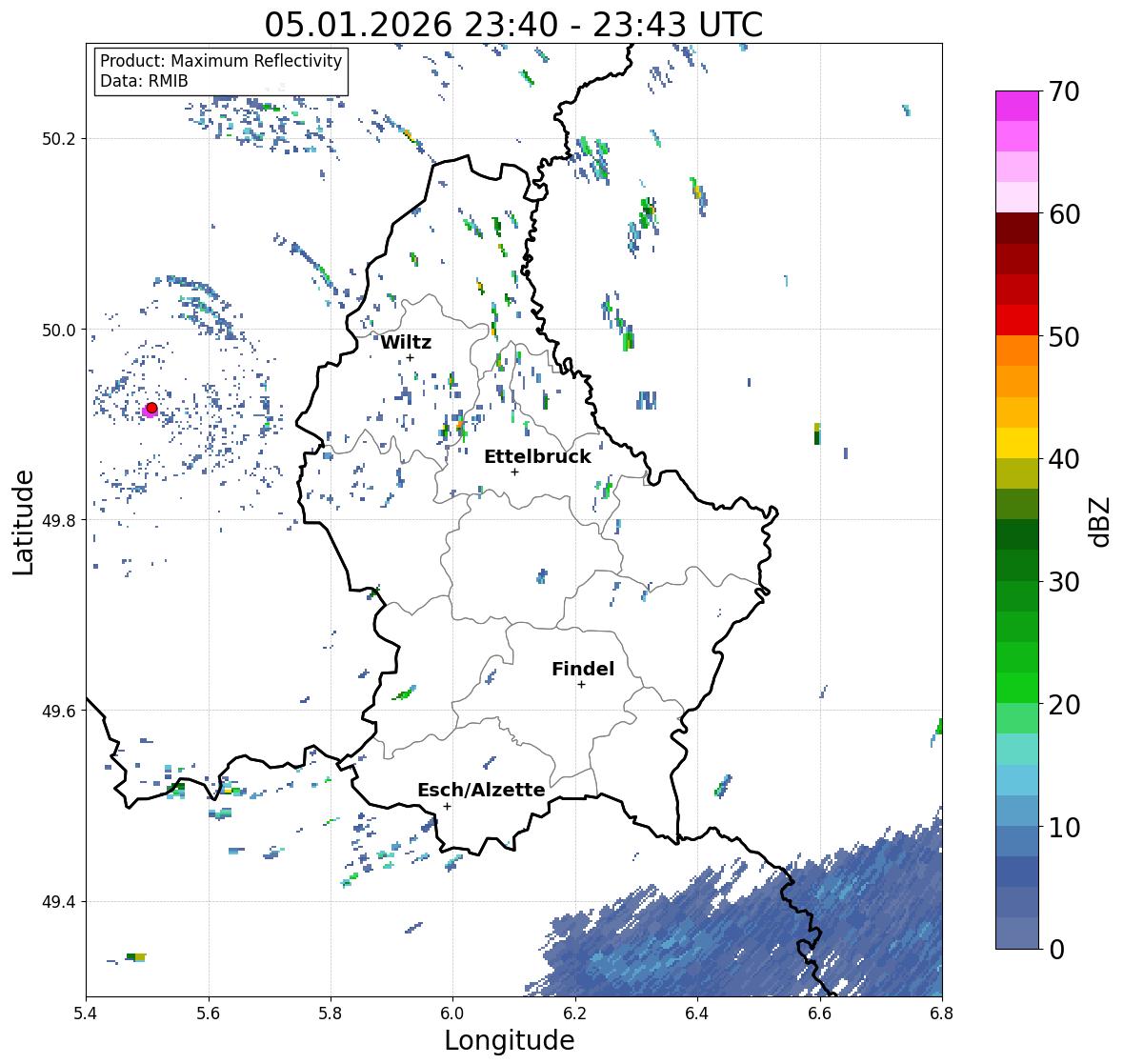Click the colorbar tick value 20
1123x1064 pixels.
[x=1064, y=705]
